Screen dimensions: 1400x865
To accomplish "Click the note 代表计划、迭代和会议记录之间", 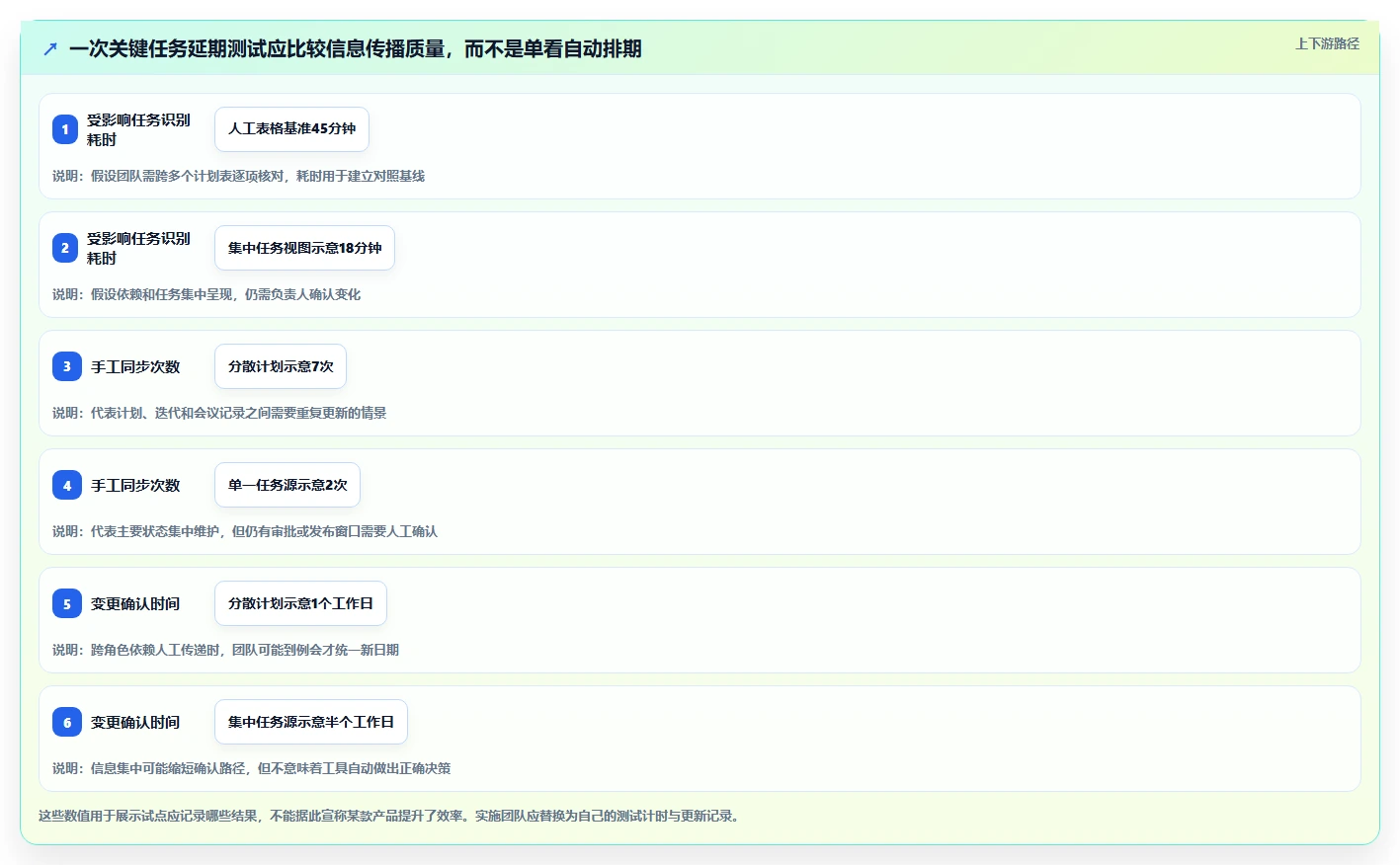I will pos(219,413).
